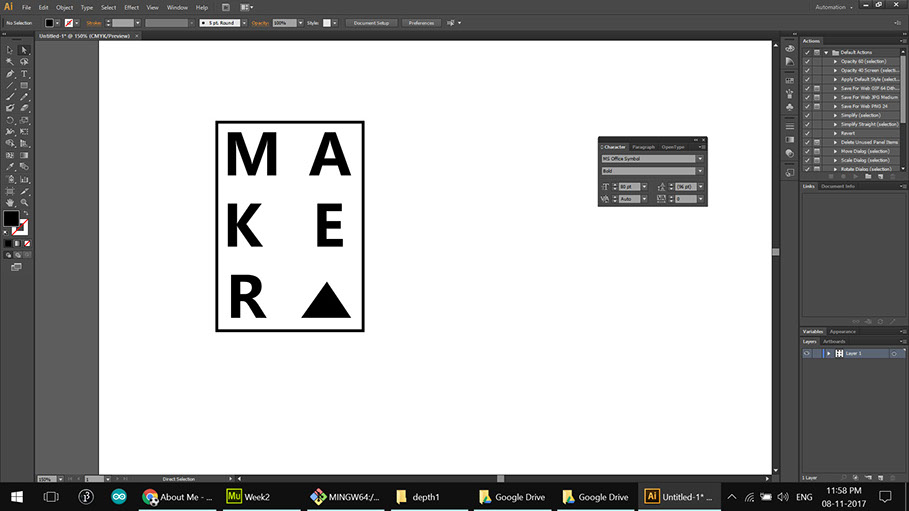Click Create New Set folder icon in Actions
This screenshot has height=511, width=909.
coord(868,176)
